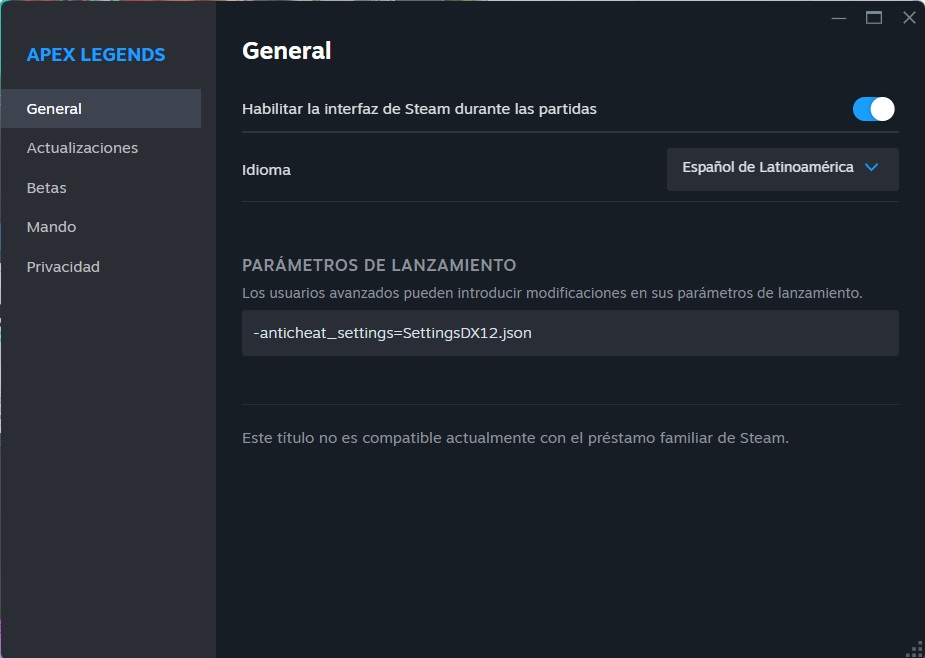This screenshot has width=925, height=658.
Task: Click the Idioma label
Action: pos(266,170)
